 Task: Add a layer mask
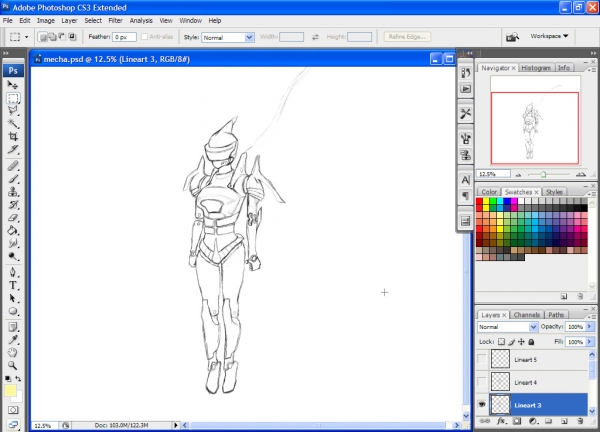(517, 421)
